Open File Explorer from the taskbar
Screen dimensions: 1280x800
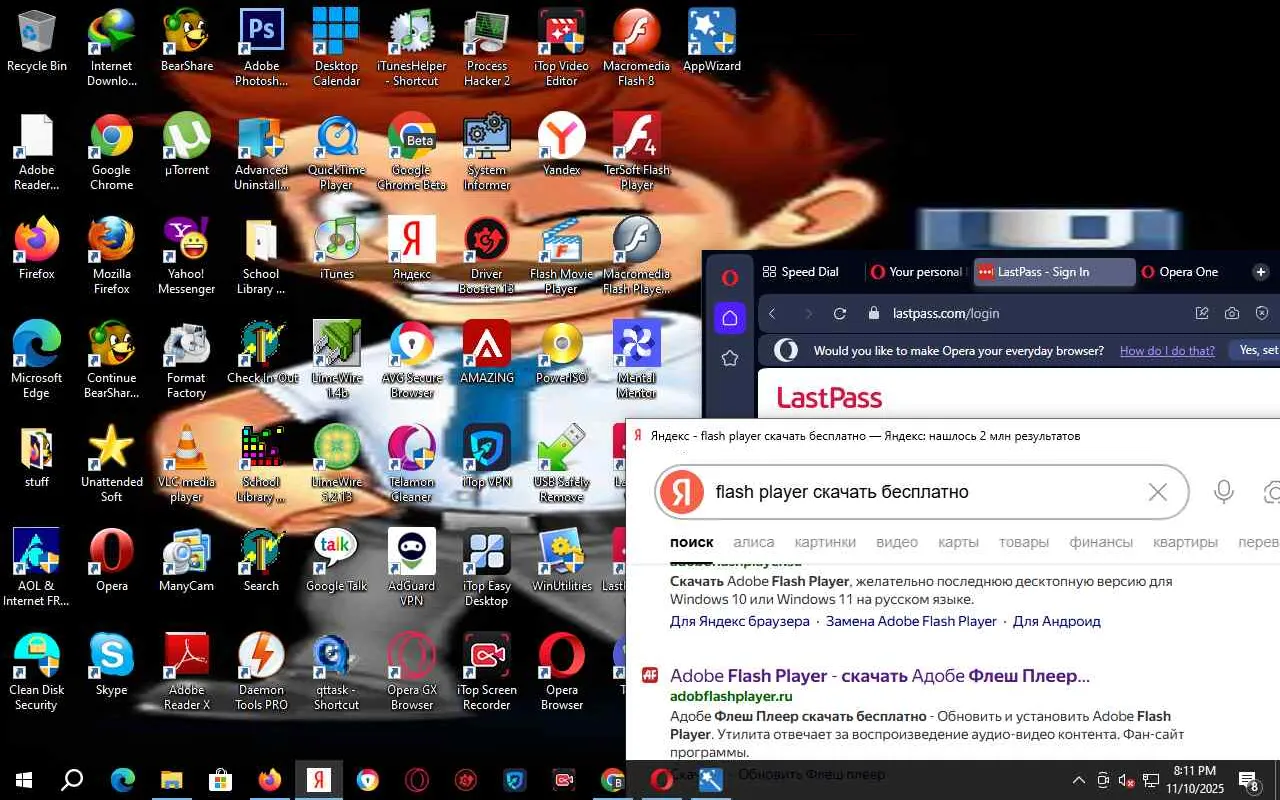(172, 780)
